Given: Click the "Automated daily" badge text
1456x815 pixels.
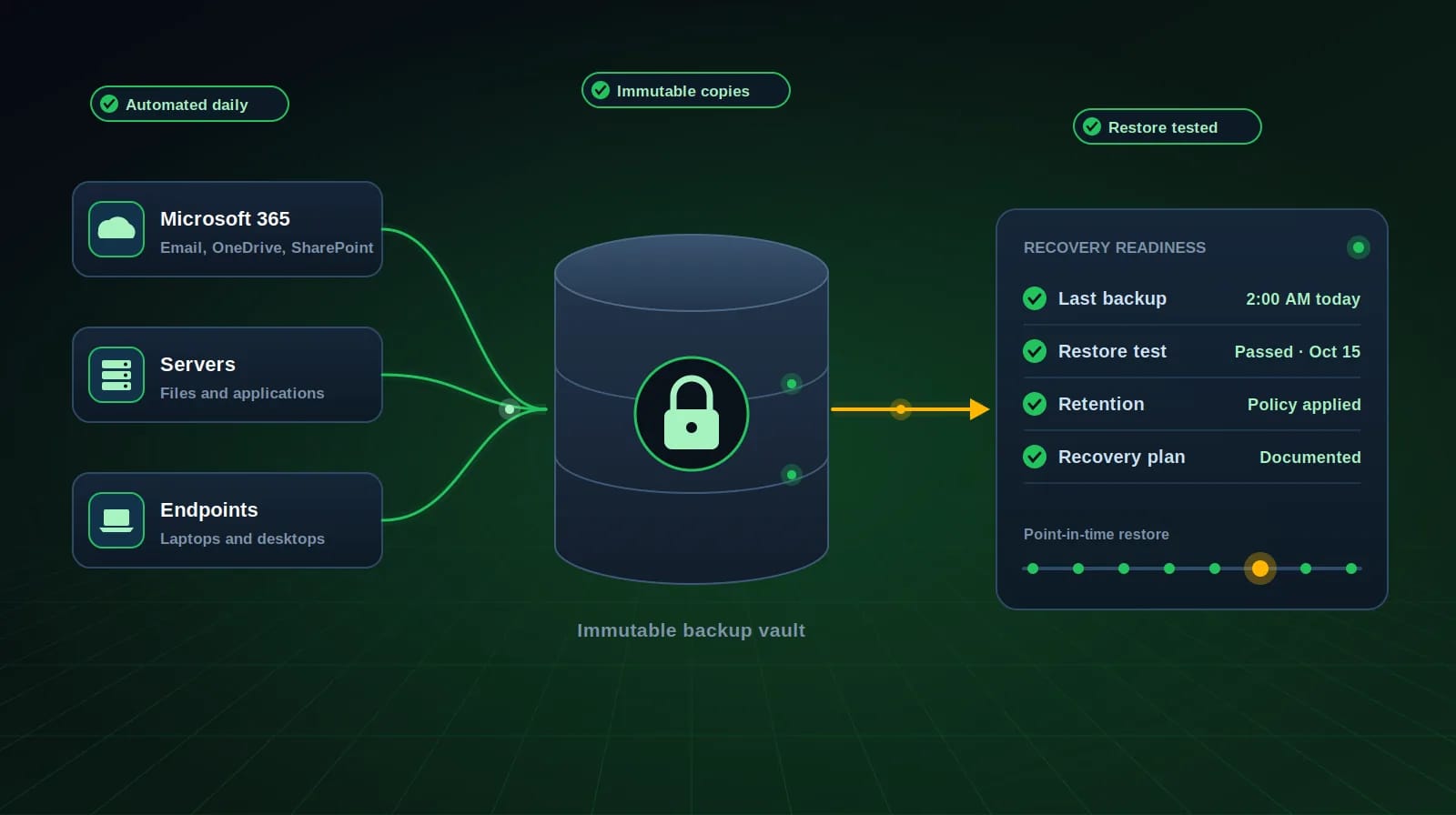Looking at the screenshot, I should point(187,105).
